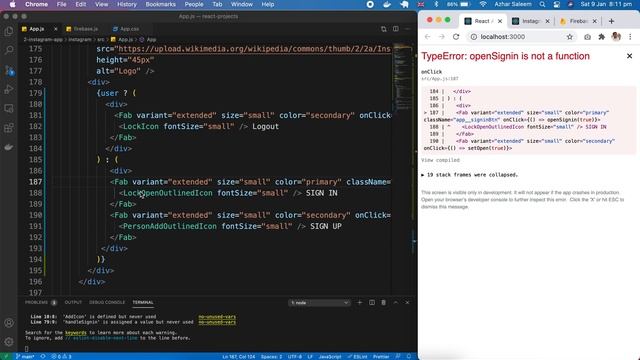Click Ln 187, Col 124 in status bar
Viewport: 640px width, 360px height.
[239, 356]
